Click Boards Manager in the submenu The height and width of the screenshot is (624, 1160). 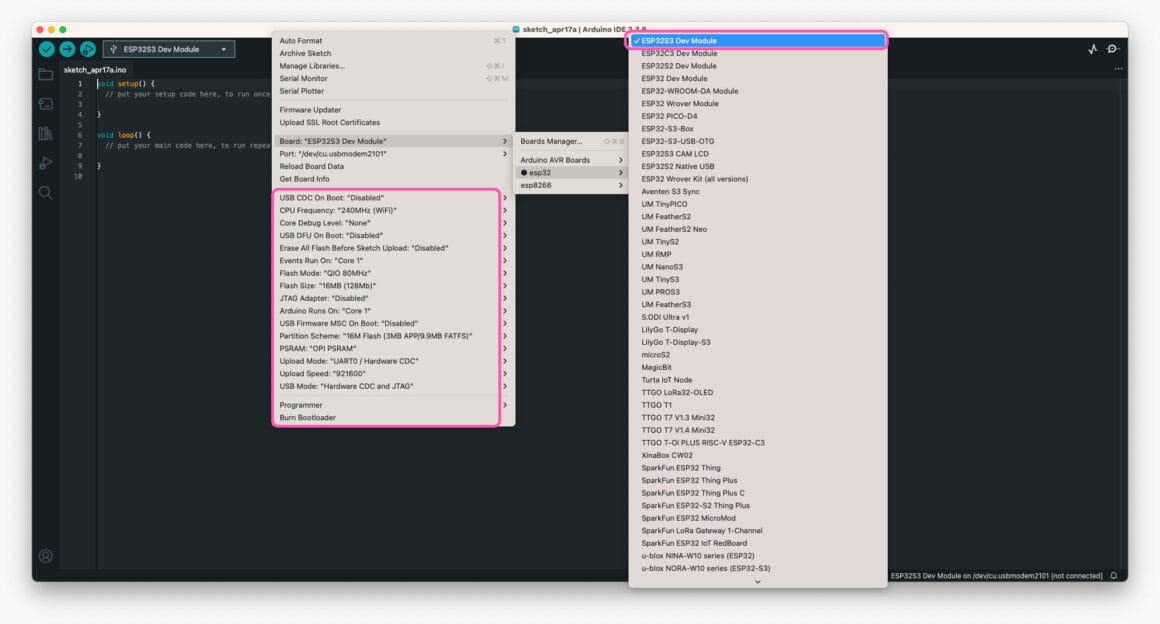(x=549, y=141)
